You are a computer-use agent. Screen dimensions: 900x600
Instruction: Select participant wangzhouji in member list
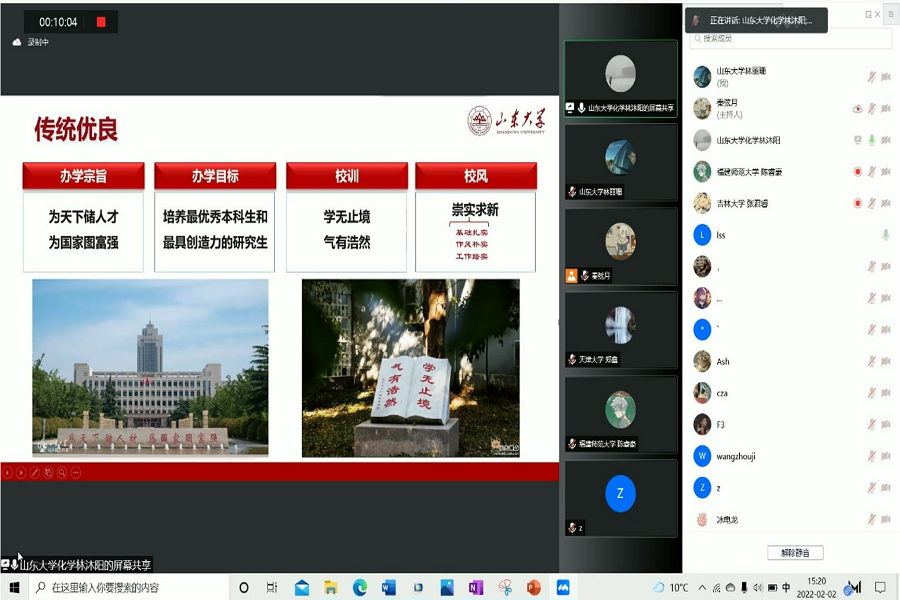coord(792,456)
